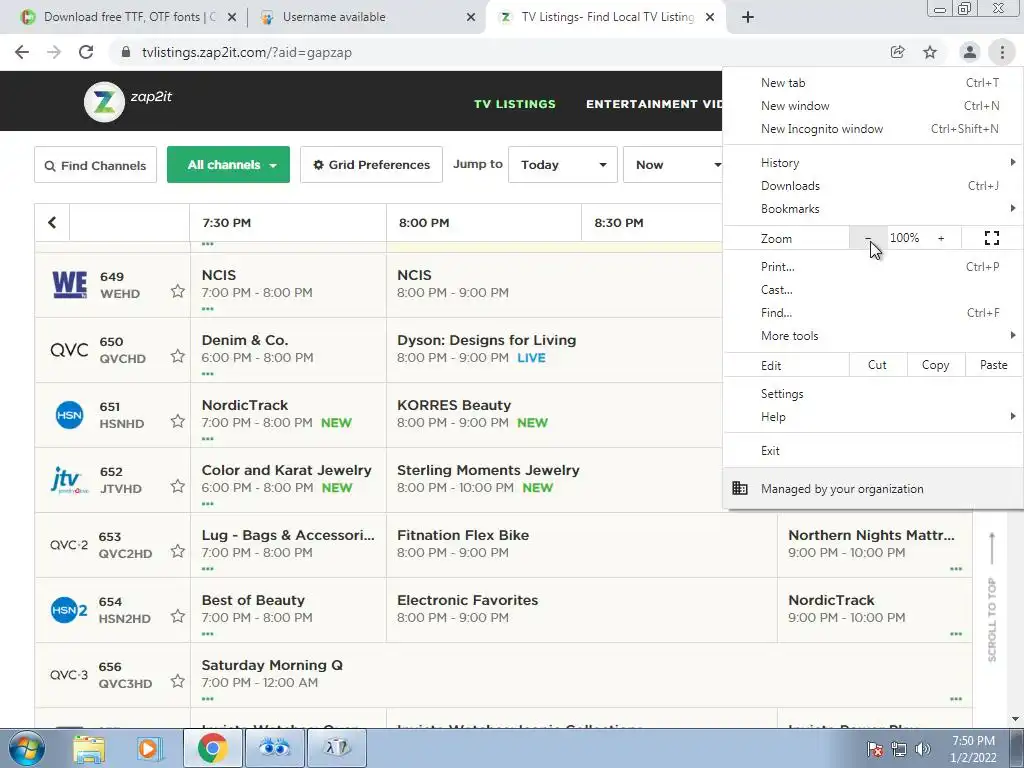Click the WE tv channel logo
This screenshot has width=1024, height=768.
click(69, 285)
